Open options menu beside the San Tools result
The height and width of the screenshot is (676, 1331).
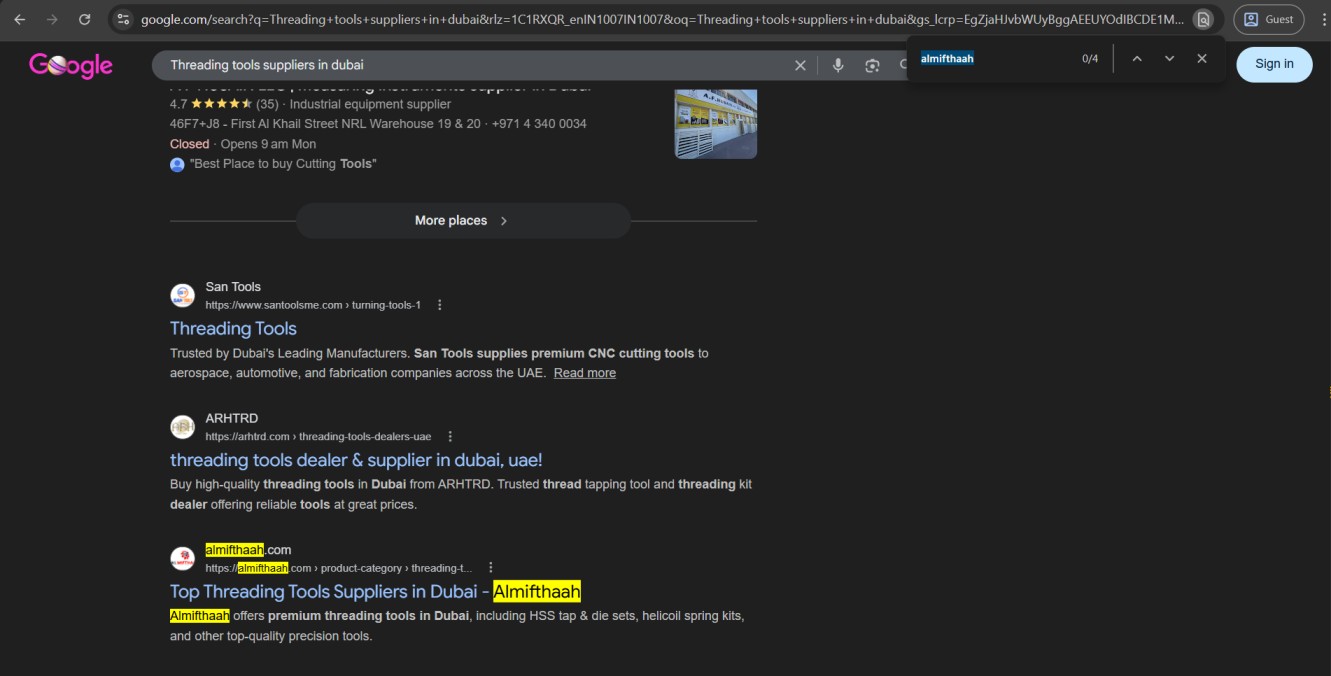coord(440,305)
